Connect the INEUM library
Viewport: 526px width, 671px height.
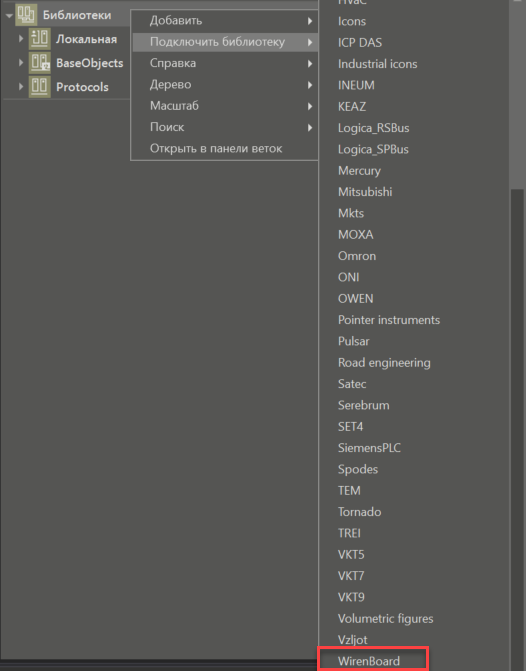coord(356,85)
